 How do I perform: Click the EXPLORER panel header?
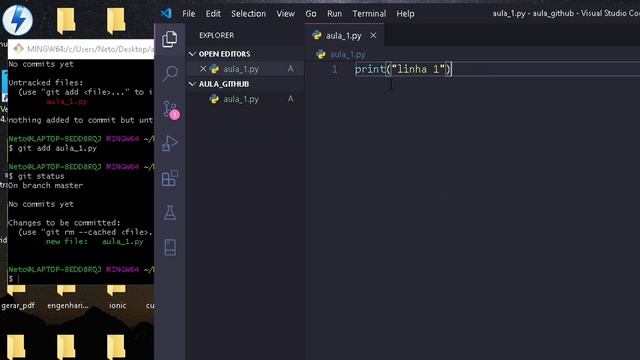tap(217, 35)
